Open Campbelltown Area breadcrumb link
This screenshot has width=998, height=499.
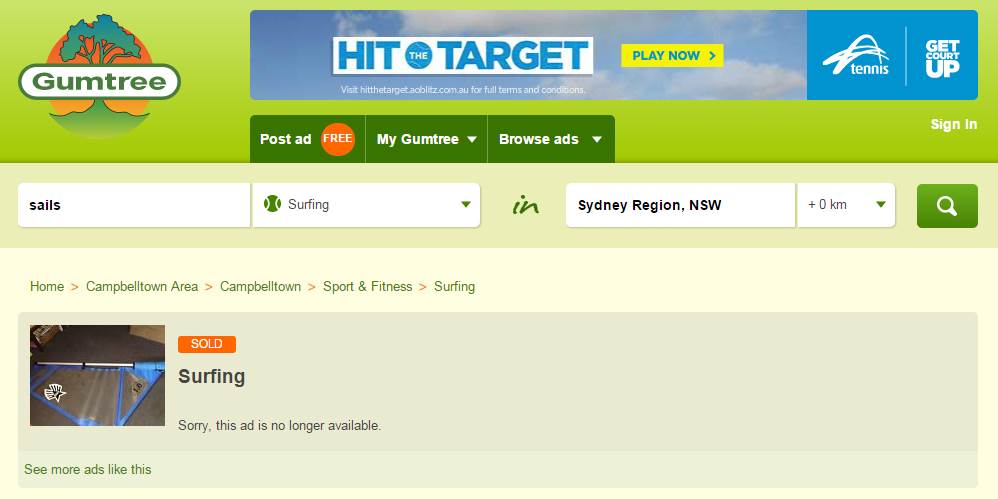[x=142, y=286]
